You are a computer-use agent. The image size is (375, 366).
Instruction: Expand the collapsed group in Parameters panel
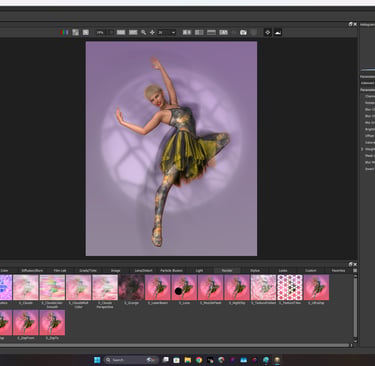[x=362, y=149]
